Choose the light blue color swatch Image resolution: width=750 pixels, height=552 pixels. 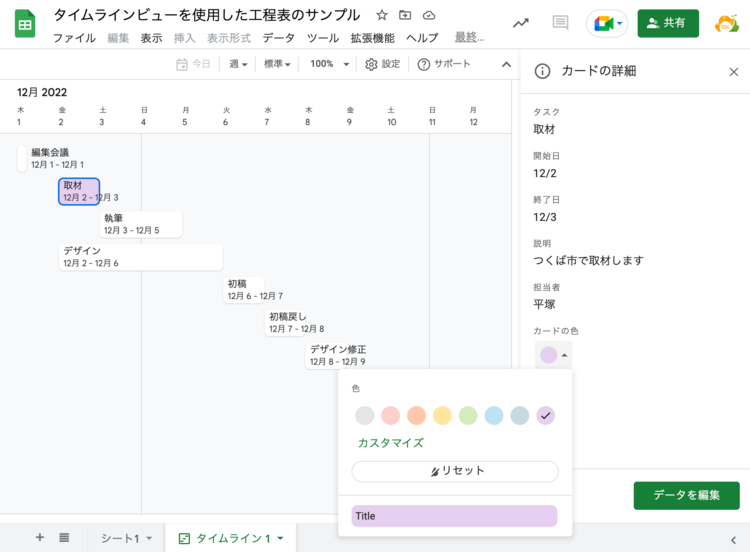(494, 415)
